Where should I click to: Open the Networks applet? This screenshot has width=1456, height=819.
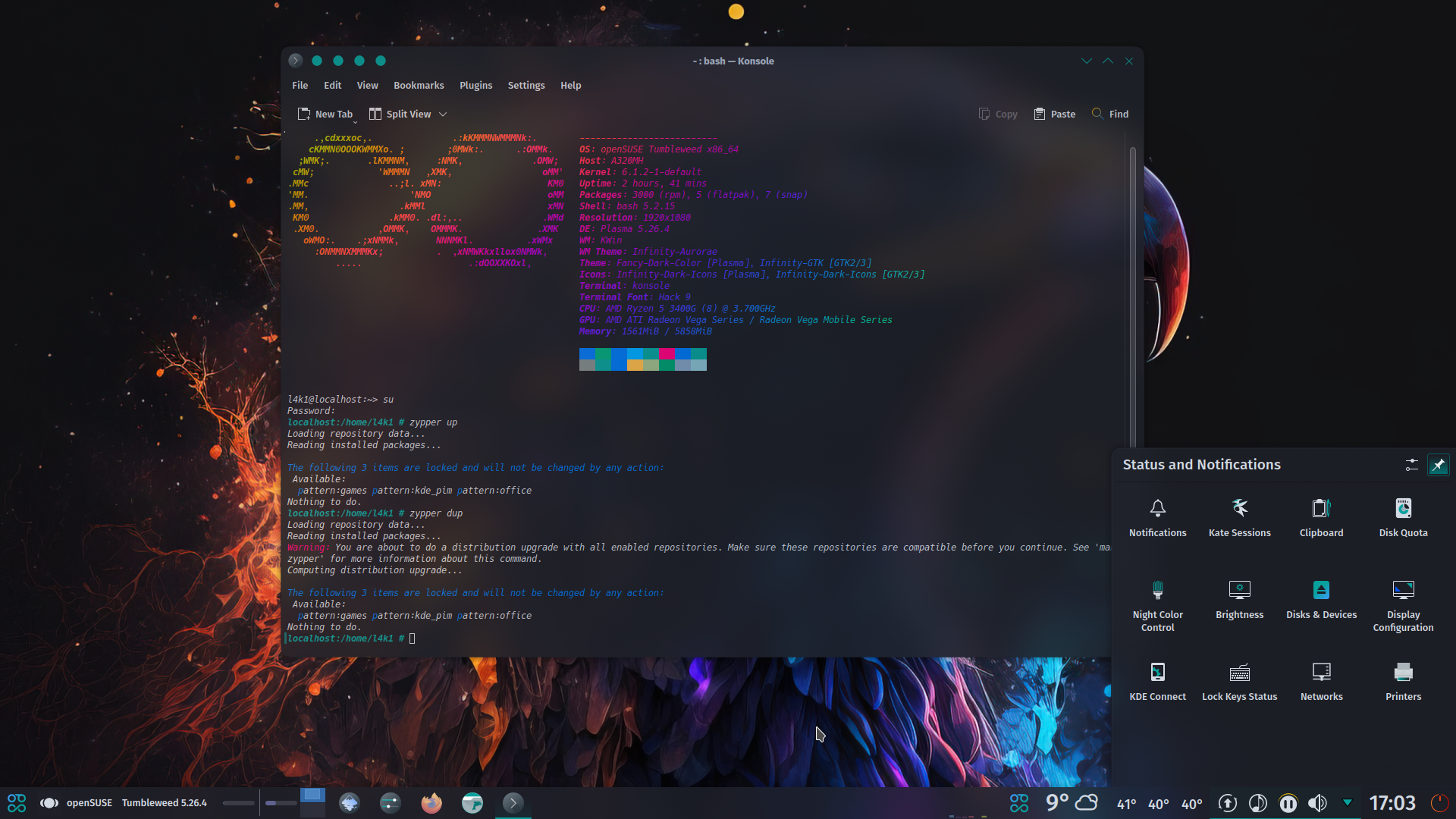pos(1321,682)
